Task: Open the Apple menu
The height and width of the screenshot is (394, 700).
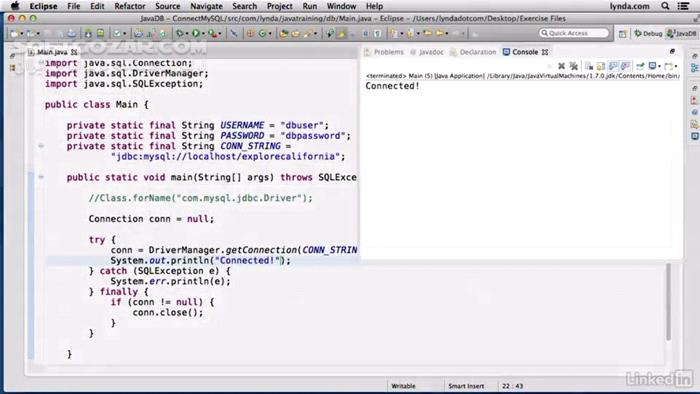Action: click(x=14, y=6)
